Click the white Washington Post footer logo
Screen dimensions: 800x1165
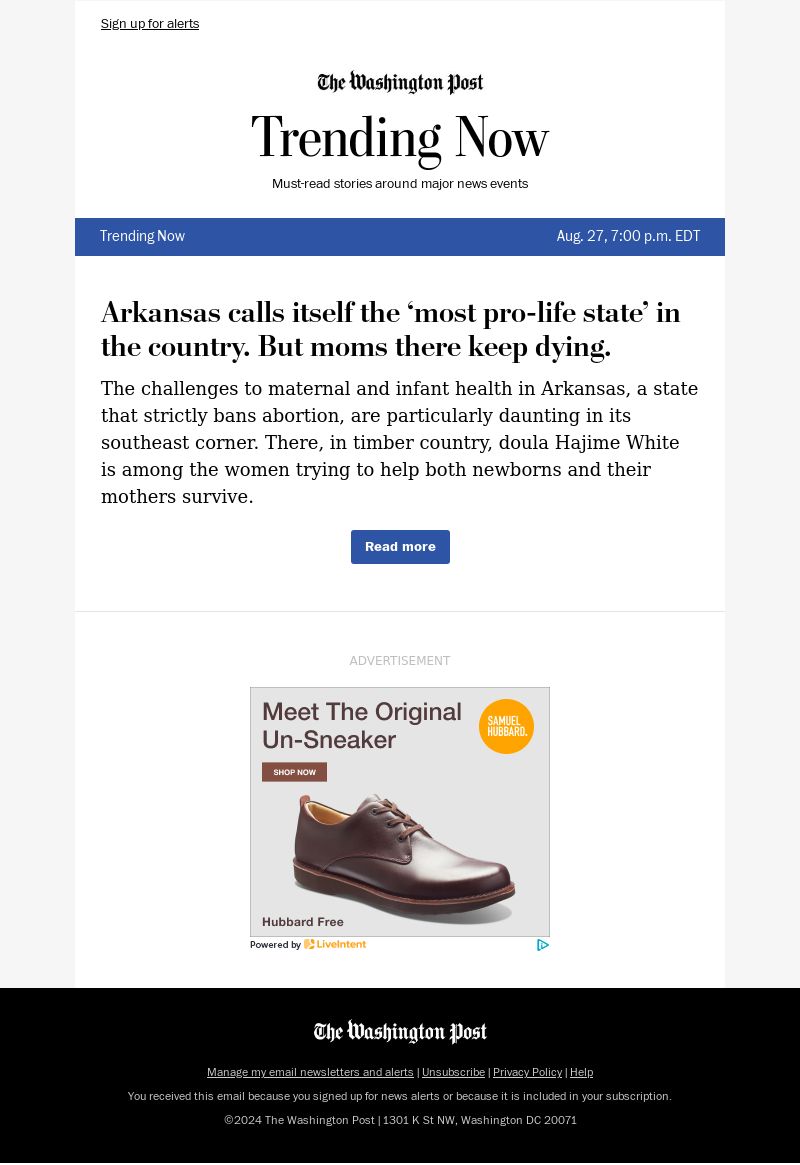pos(400,1032)
